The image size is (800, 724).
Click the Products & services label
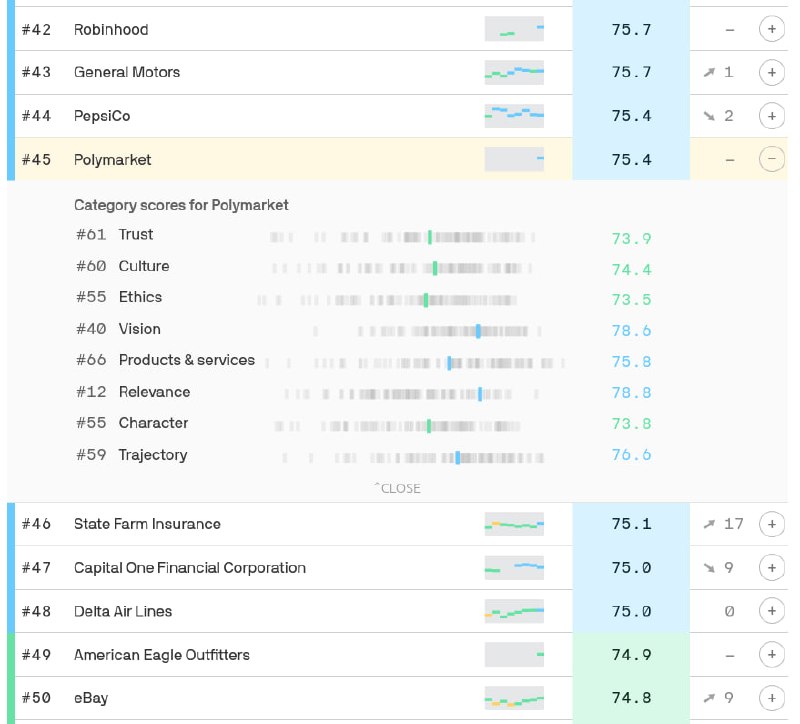tap(187, 360)
